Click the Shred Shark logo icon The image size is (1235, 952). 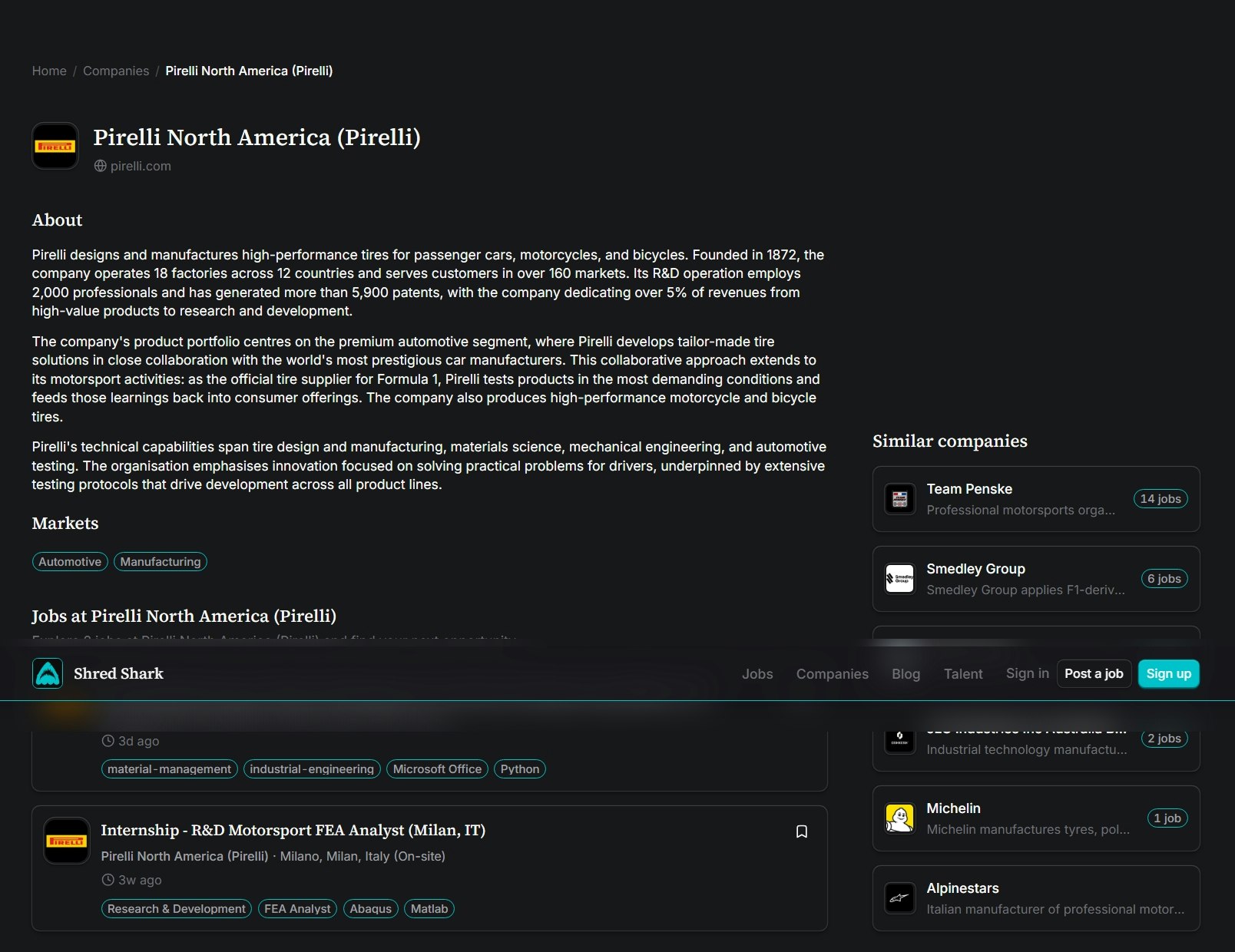(48, 673)
